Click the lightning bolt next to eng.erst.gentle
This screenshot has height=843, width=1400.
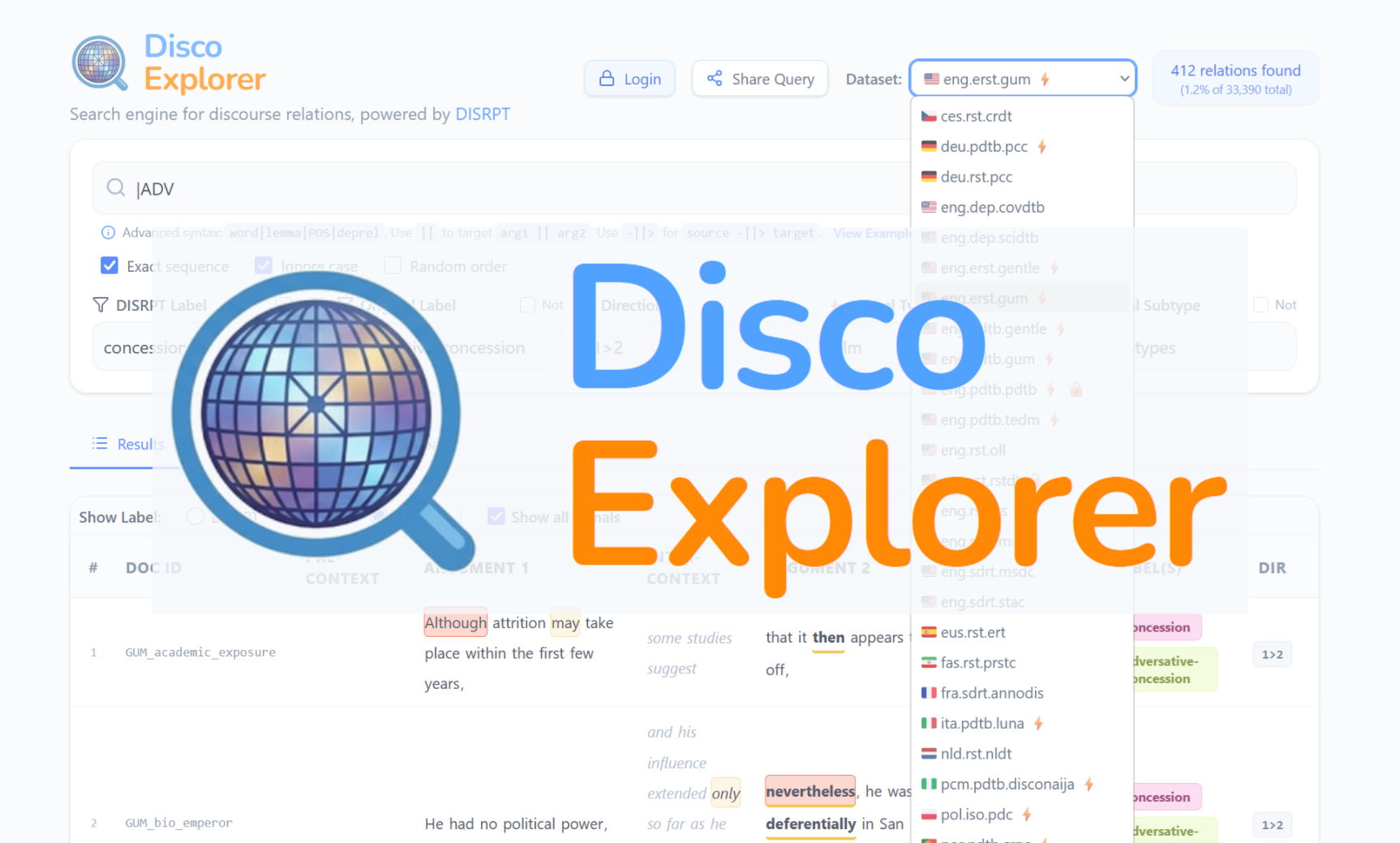click(1054, 269)
